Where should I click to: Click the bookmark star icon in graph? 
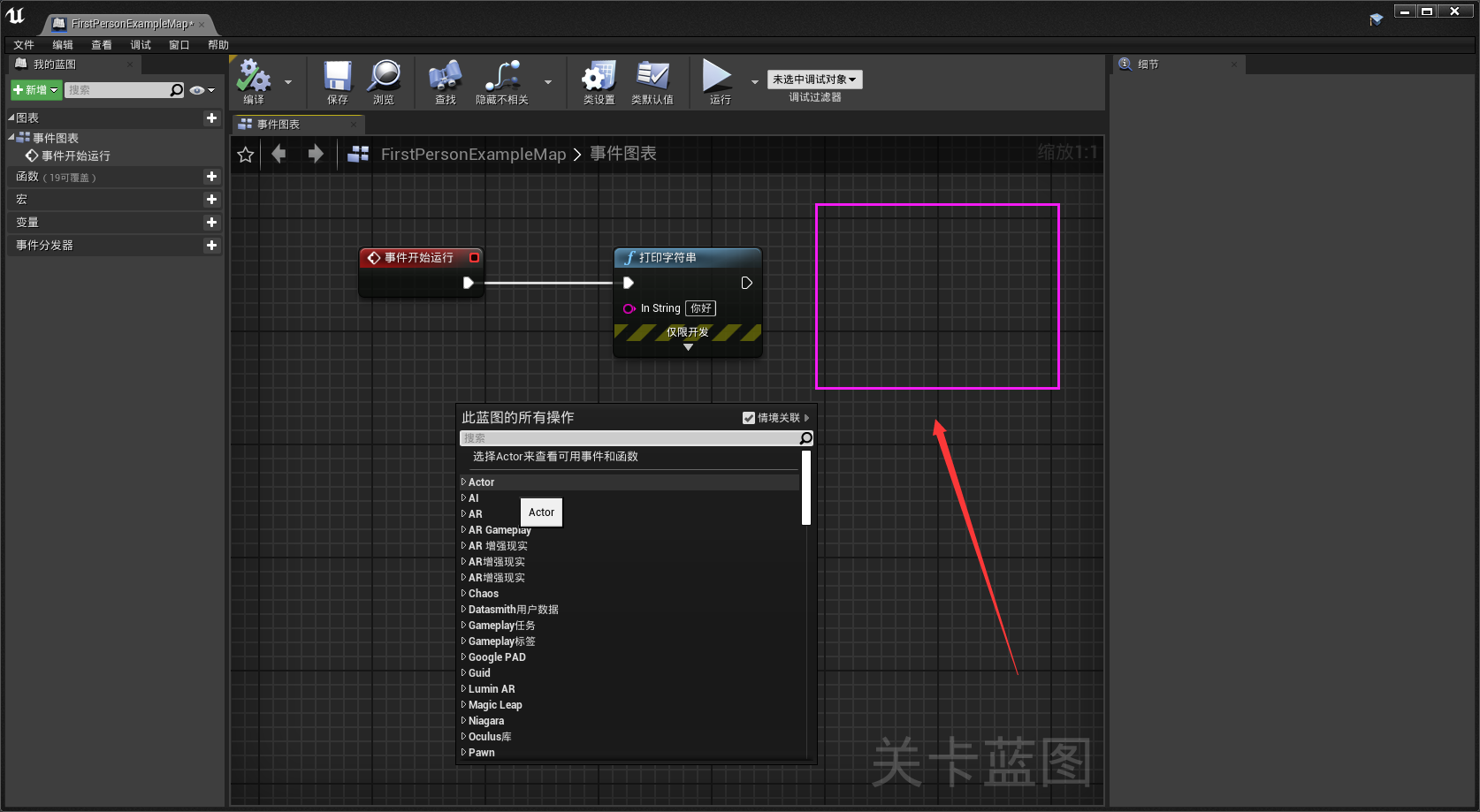(x=246, y=155)
